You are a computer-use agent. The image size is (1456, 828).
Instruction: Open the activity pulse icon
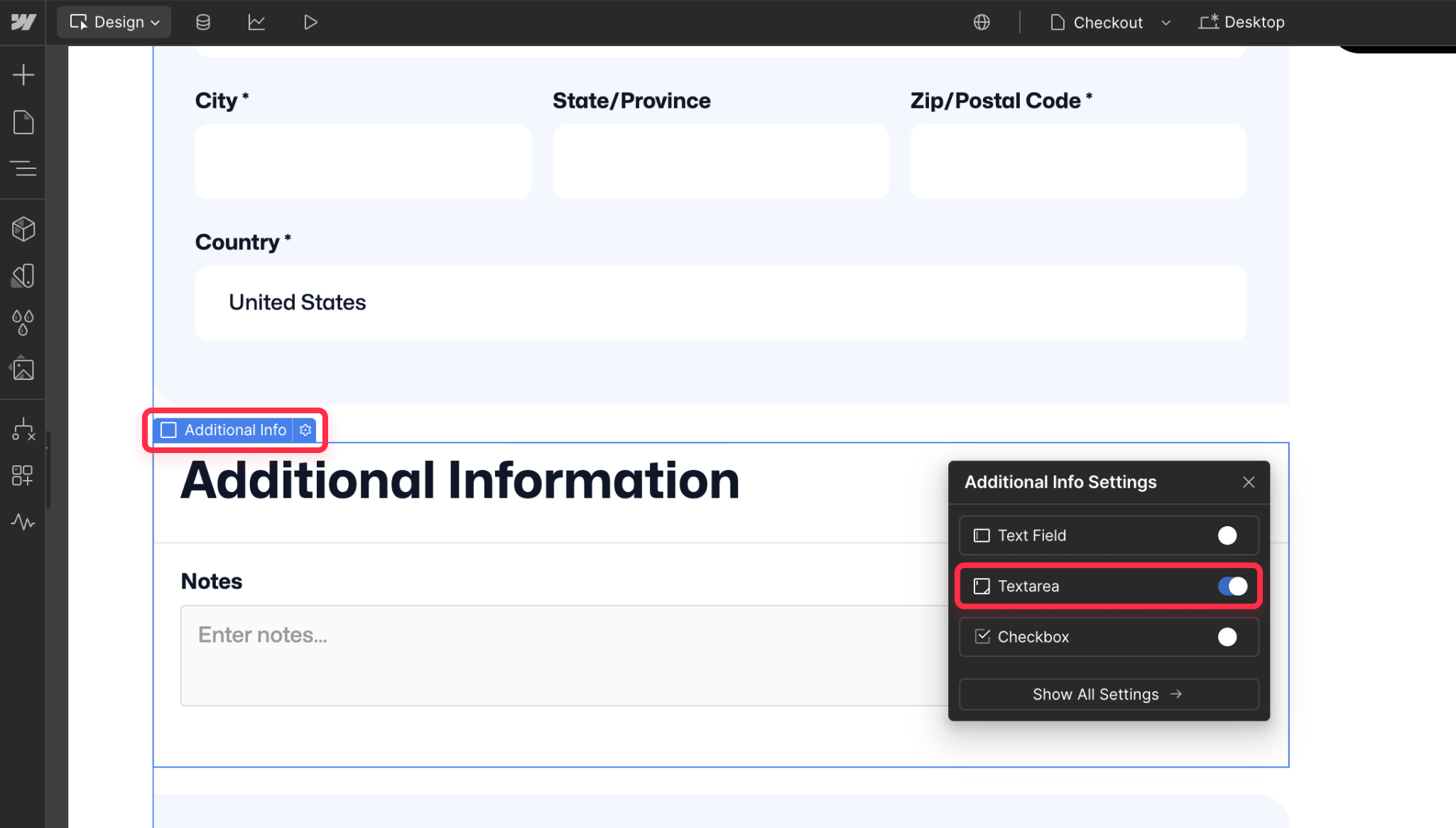(x=23, y=523)
